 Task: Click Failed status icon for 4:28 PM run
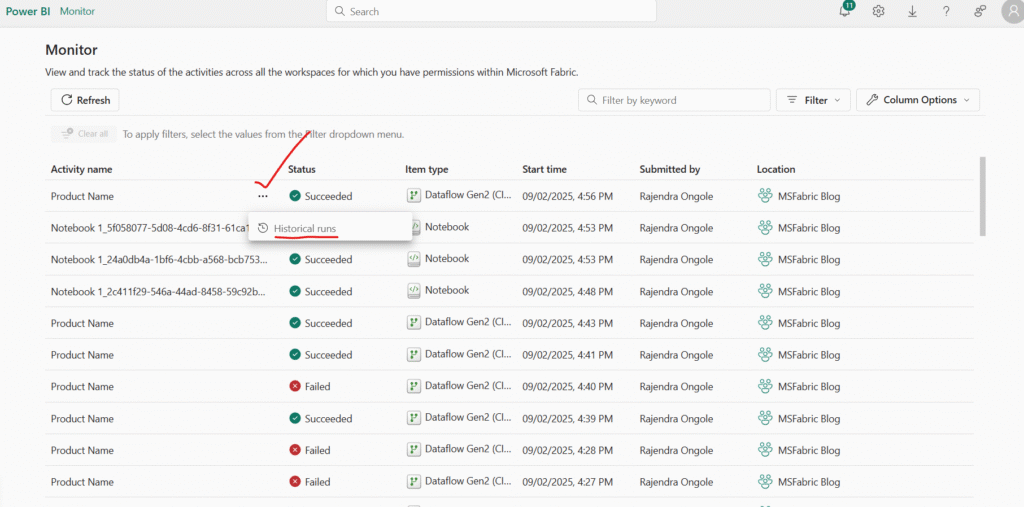tap(295, 450)
